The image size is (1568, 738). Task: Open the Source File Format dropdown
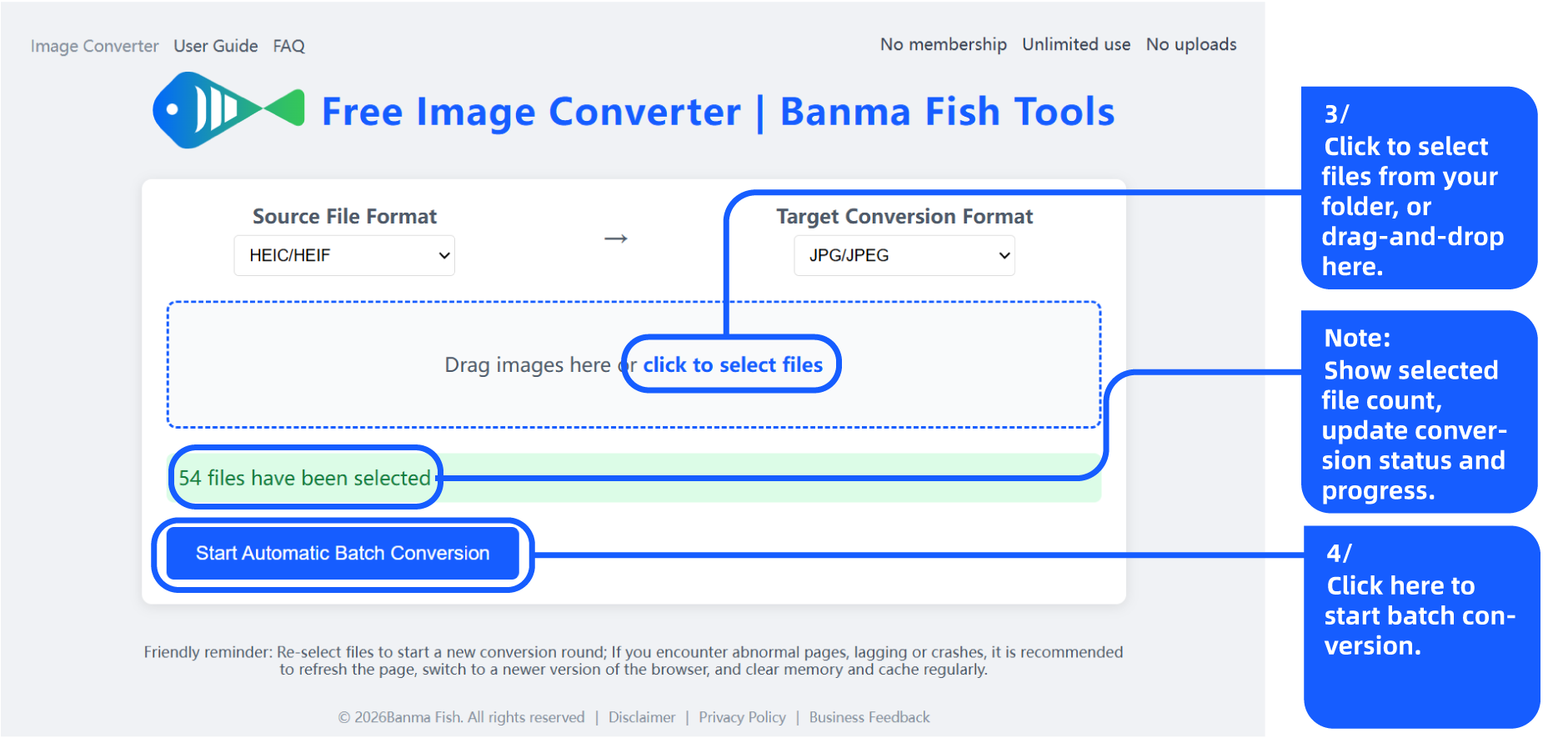tap(344, 255)
